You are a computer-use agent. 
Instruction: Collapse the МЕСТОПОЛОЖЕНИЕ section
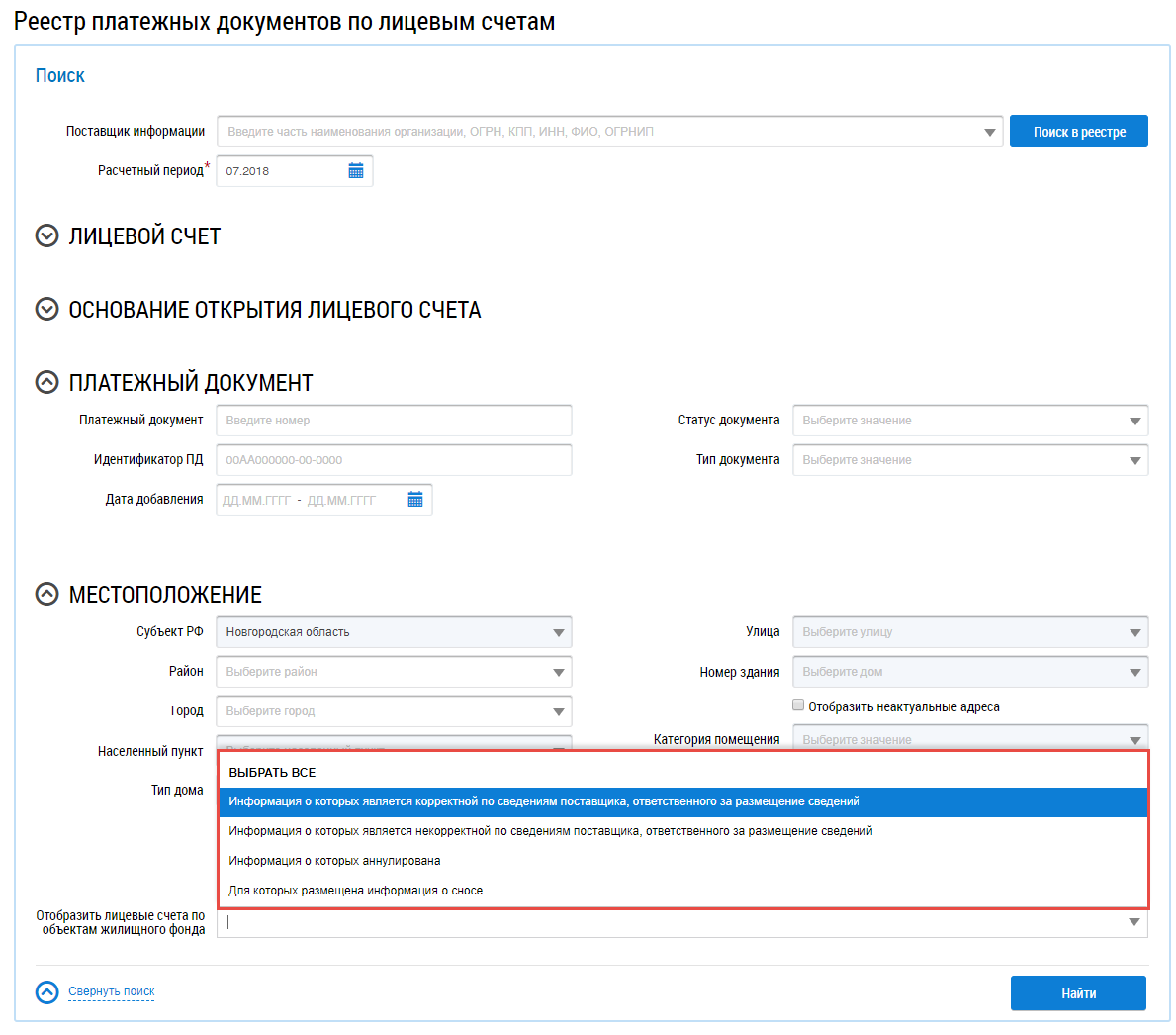pyautogui.click(x=47, y=595)
